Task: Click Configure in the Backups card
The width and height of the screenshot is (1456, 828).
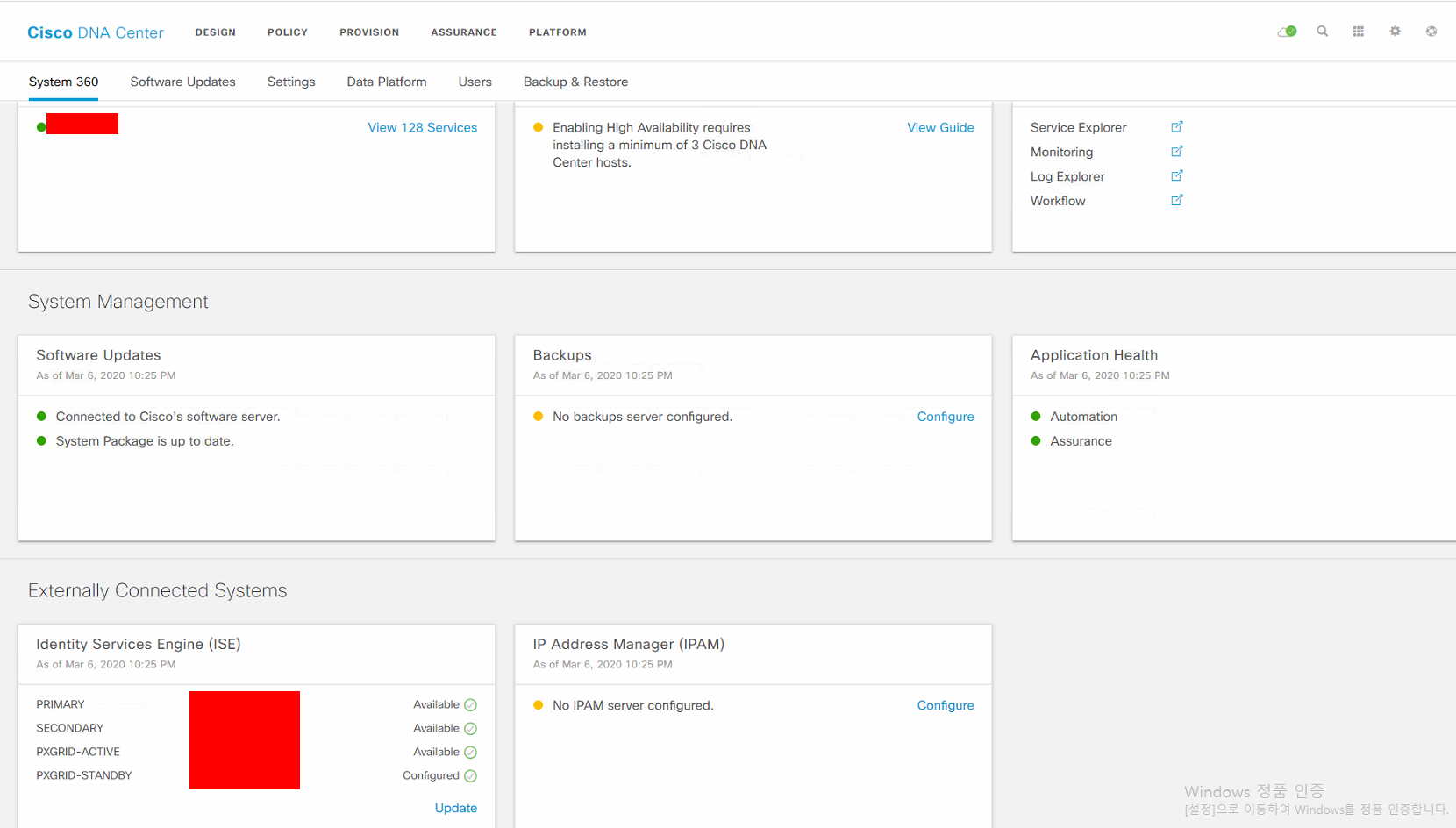Action: (946, 417)
